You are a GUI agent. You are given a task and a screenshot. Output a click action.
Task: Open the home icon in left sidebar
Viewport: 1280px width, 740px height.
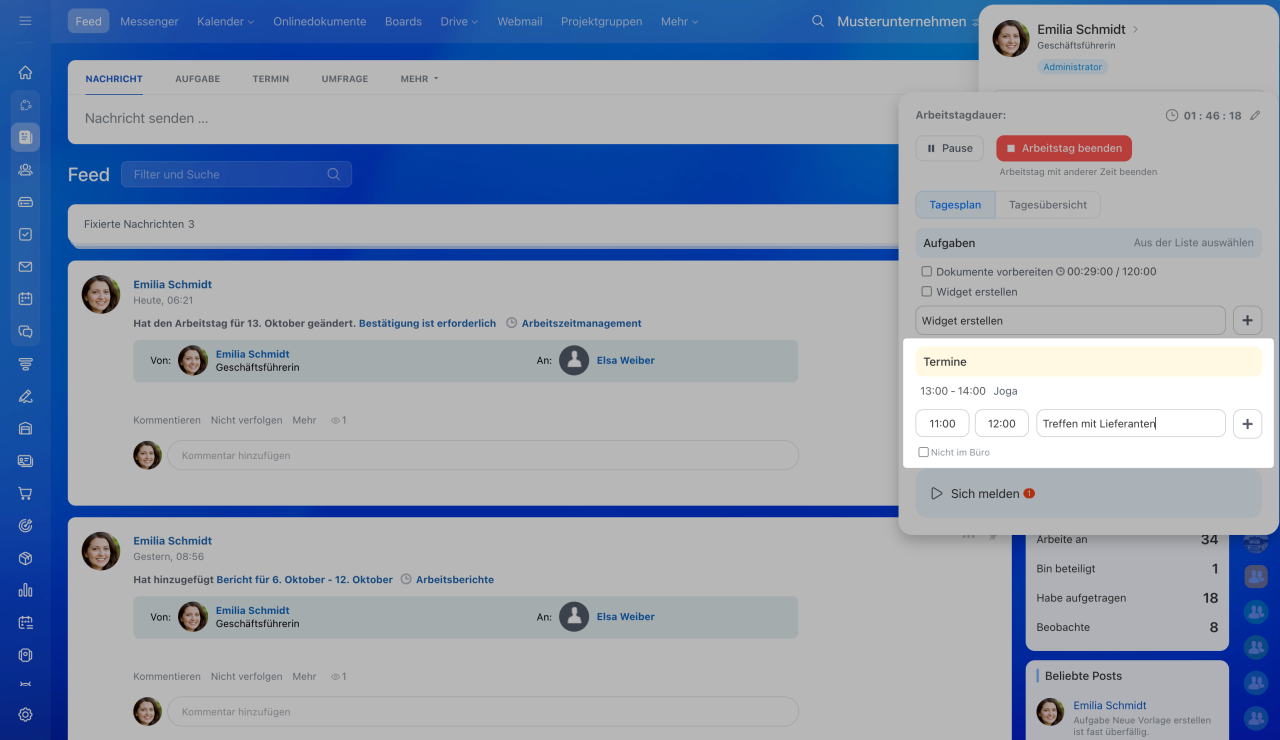(x=25, y=72)
